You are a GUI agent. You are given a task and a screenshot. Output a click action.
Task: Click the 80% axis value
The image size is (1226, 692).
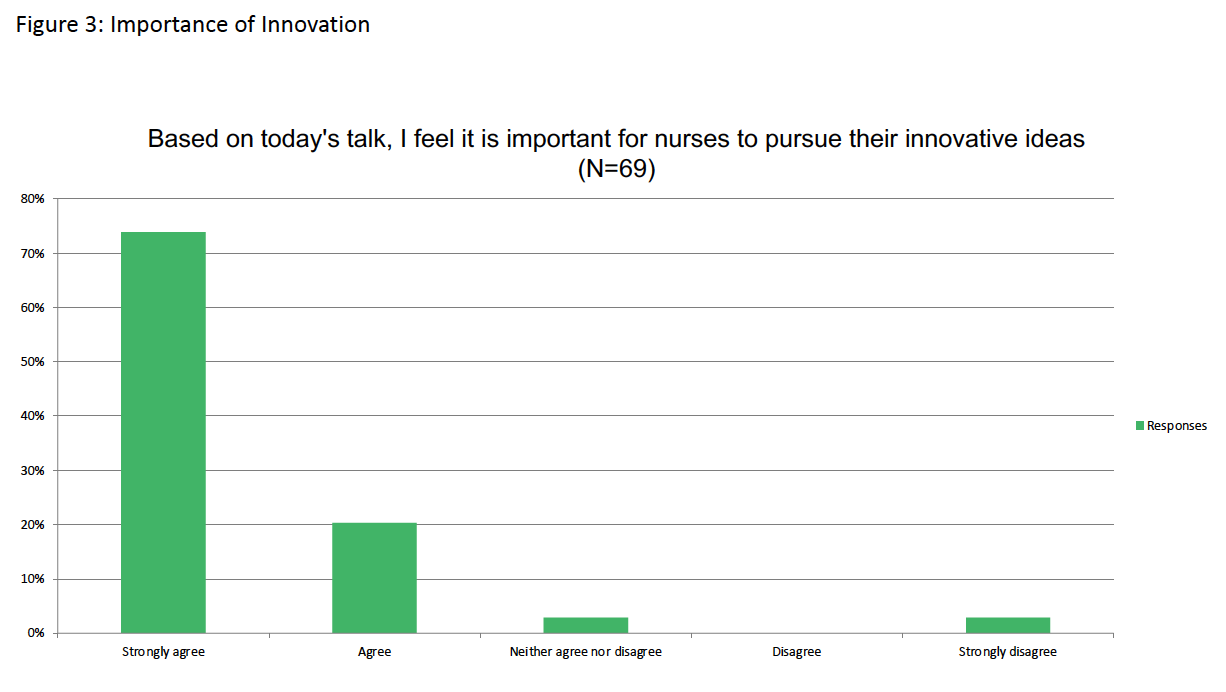pyautogui.click(x=32, y=199)
